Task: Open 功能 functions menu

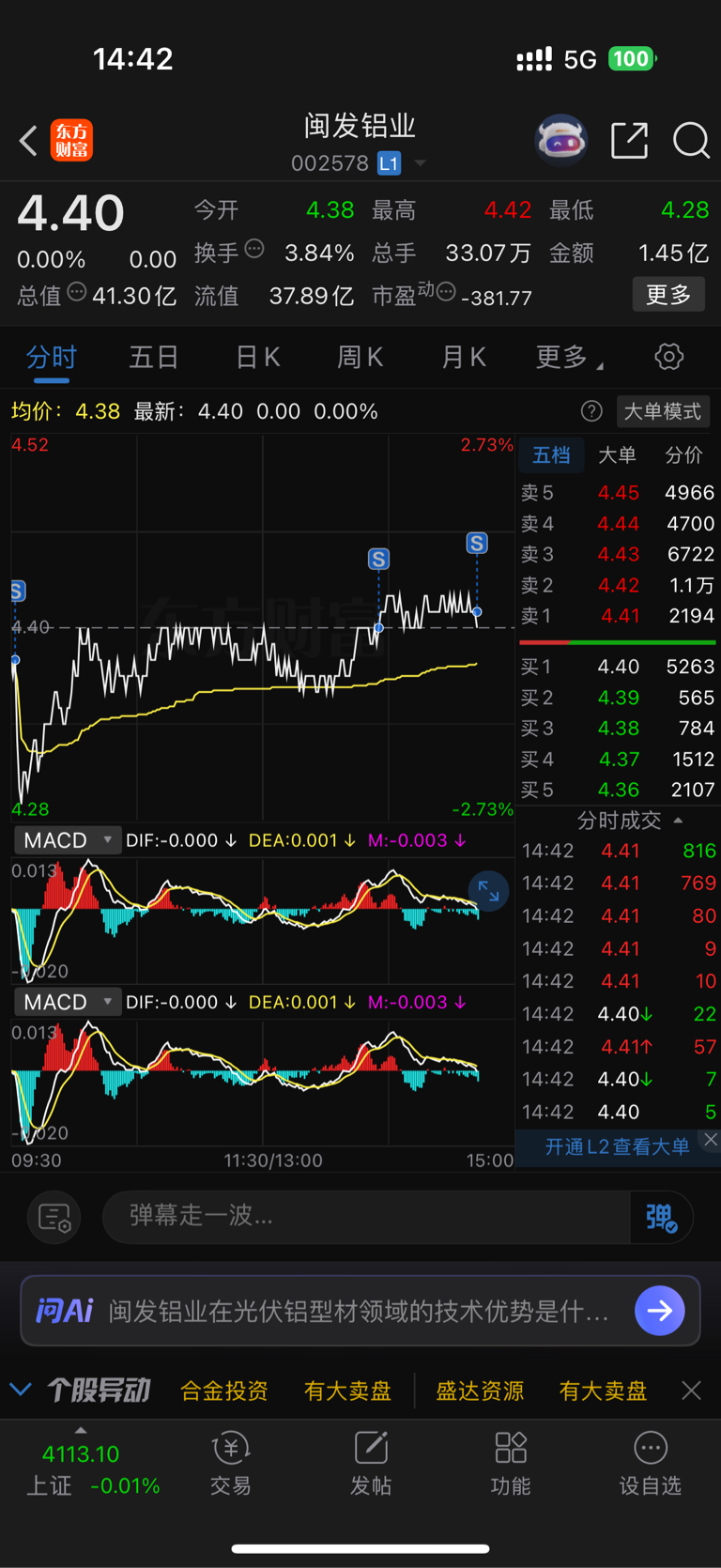Action: (511, 1465)
